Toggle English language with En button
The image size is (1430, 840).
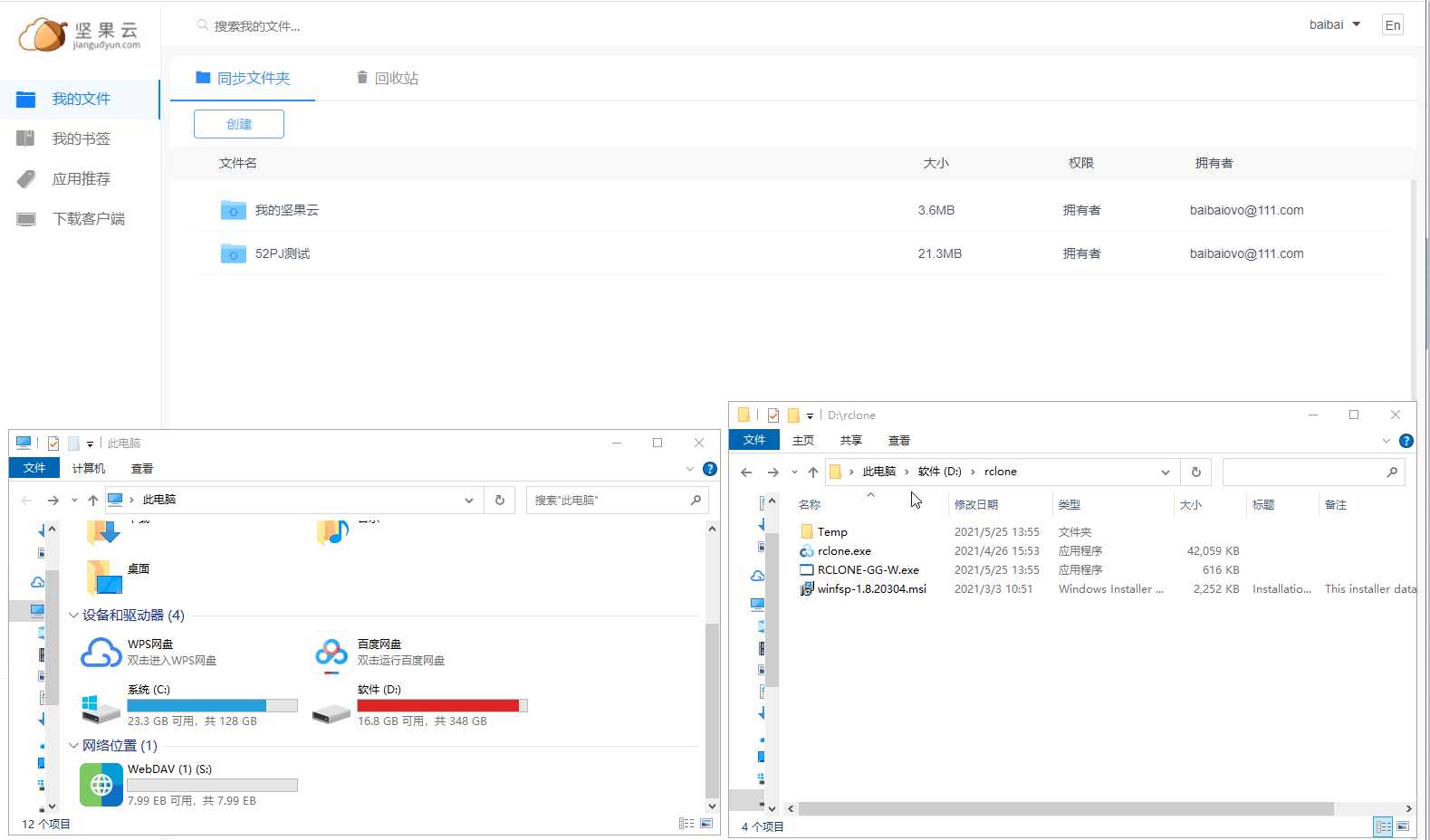pyautogui.click(x=1392, y=25)
